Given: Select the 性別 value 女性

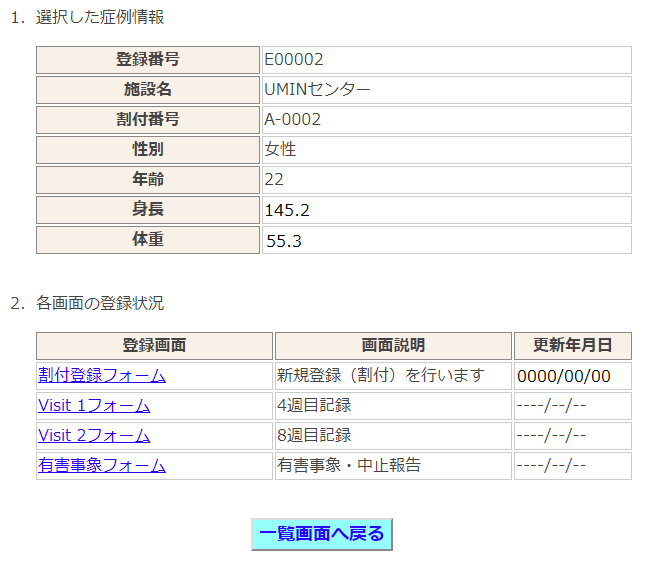Looking at the screenshot, I should [280, 150].
